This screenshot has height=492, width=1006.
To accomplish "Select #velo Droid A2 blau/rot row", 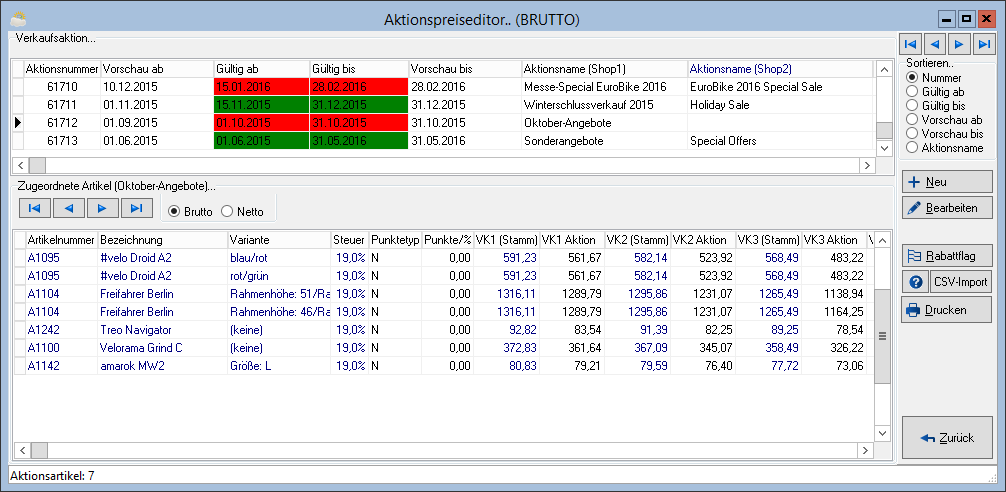I will click(x=443, y=258).
